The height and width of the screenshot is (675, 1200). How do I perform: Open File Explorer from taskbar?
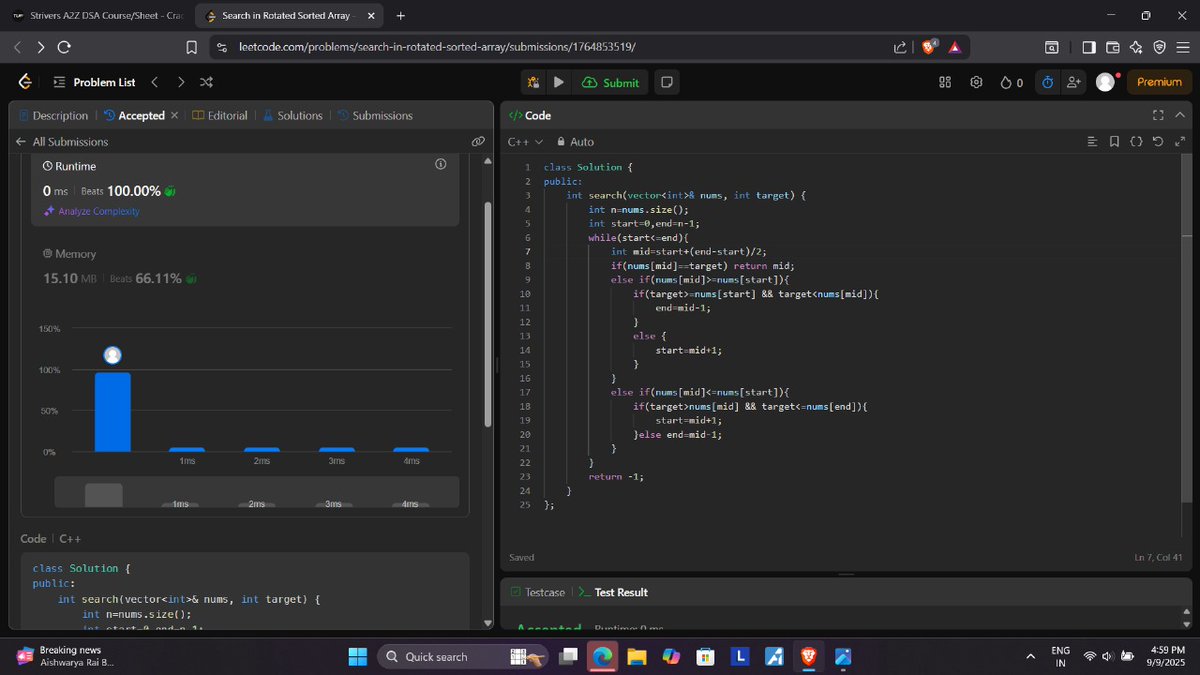(x=636, y=657)
